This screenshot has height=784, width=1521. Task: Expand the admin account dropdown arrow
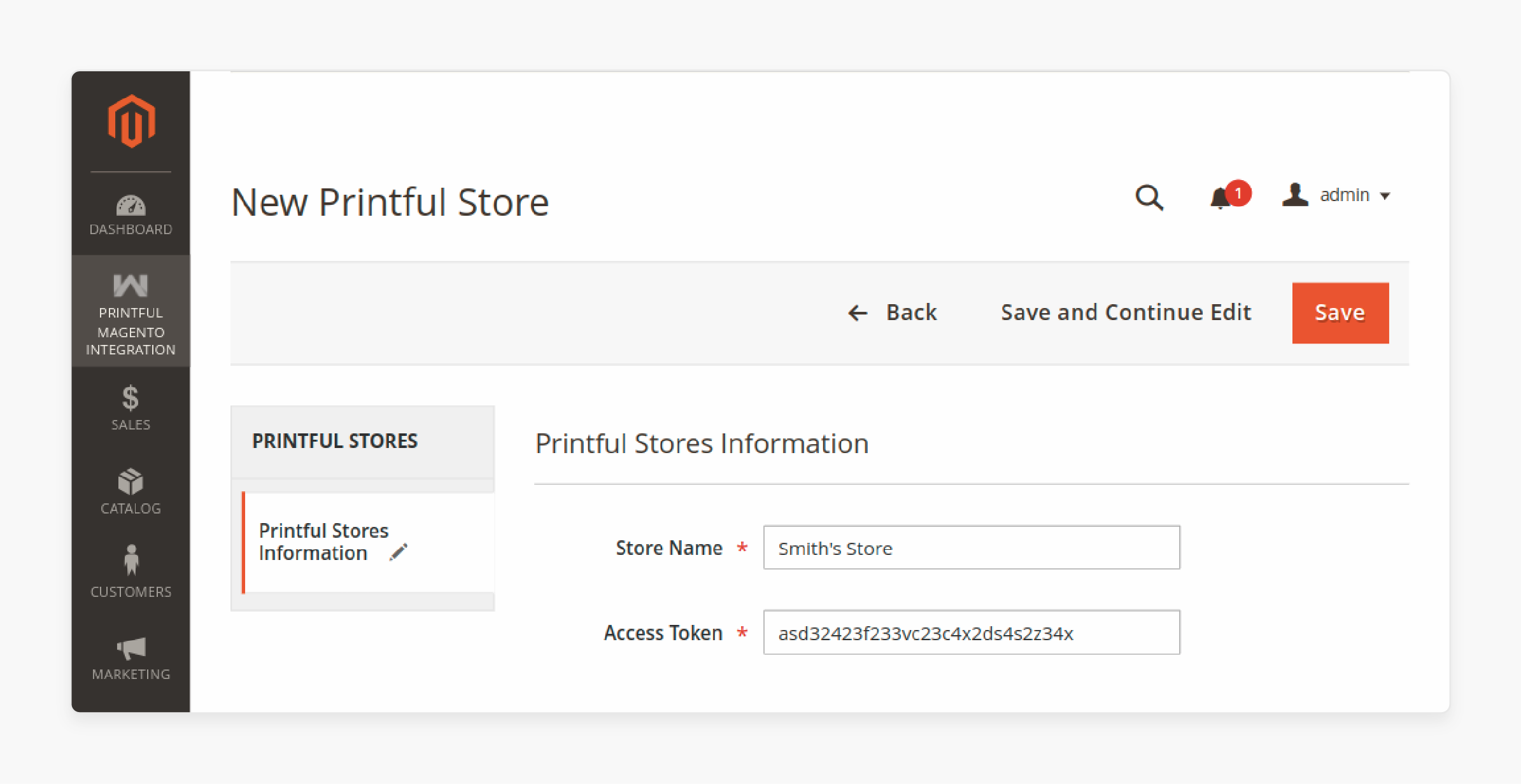pos(1385,196)
